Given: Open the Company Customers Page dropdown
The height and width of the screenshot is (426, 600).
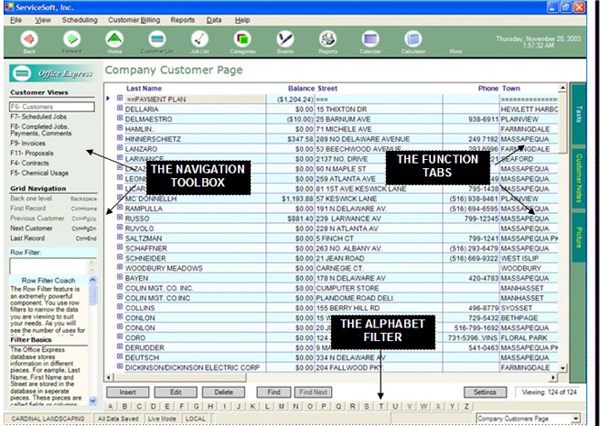Looking at the screenshot, I should click(576, 419).
